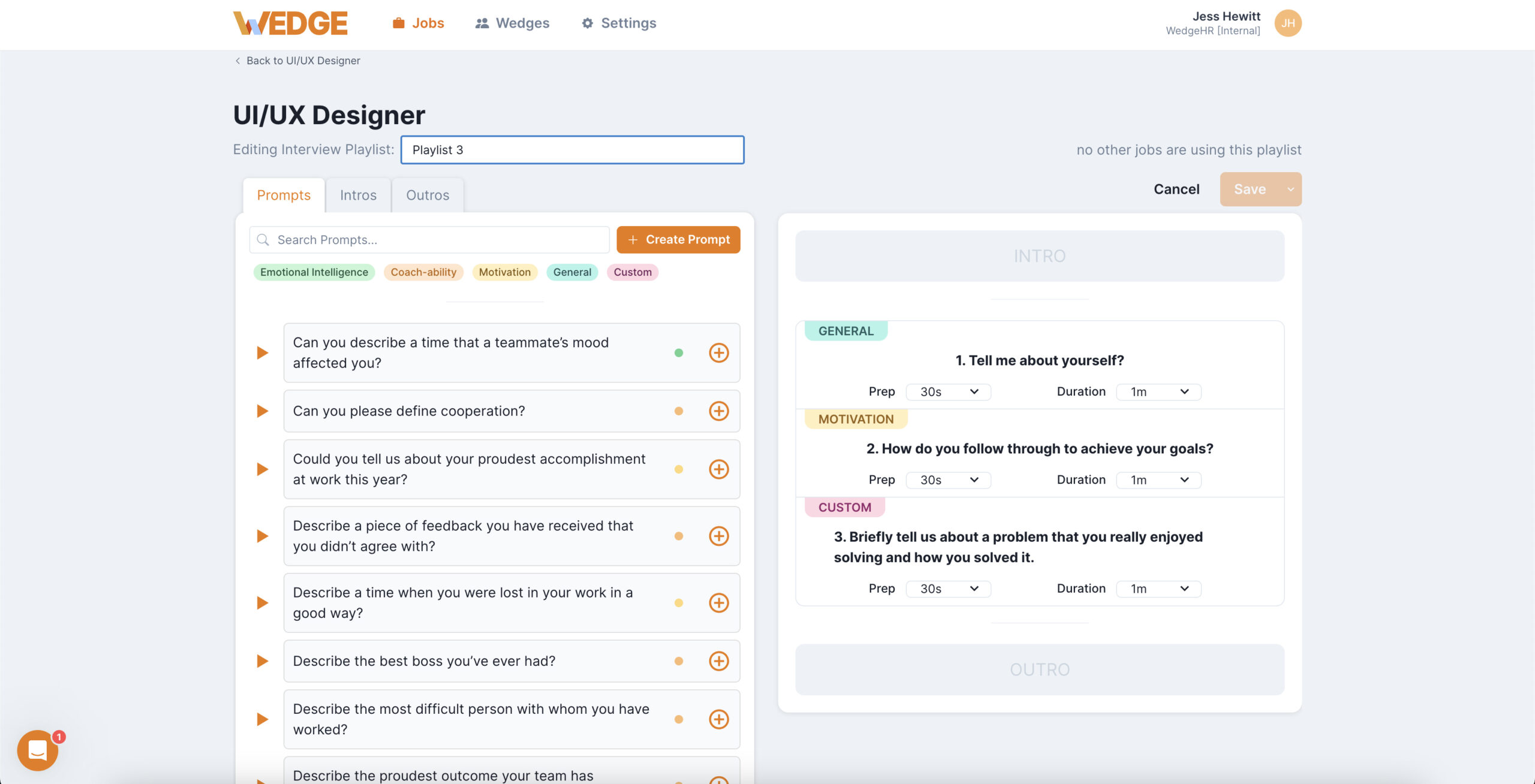
Task: Open Prep dropdown for follow through question
Action: pyautogui.click(x=948, y=480)
